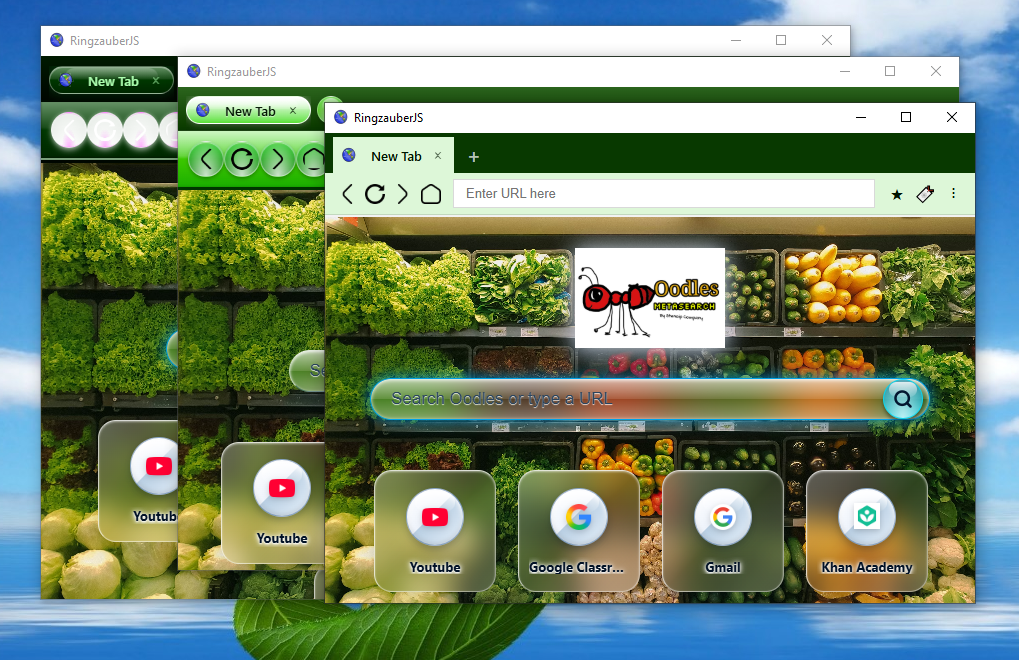This screenshot has height=660, width=1019.
Task: Close the New Tab in the front window
Action: point(438,156)
